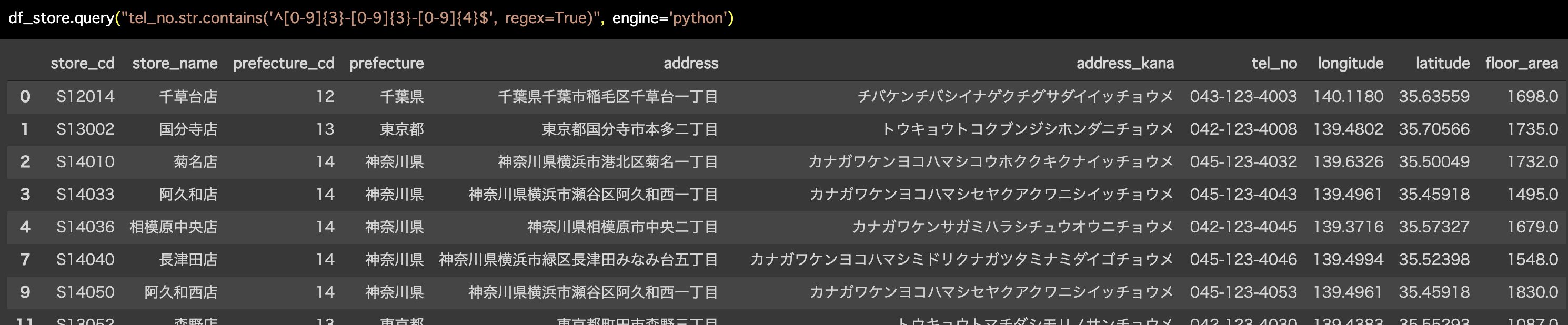The width and height of the screenshot is (1568, 325).
Task: Click store name 千草台店
Action: point(188,96)
